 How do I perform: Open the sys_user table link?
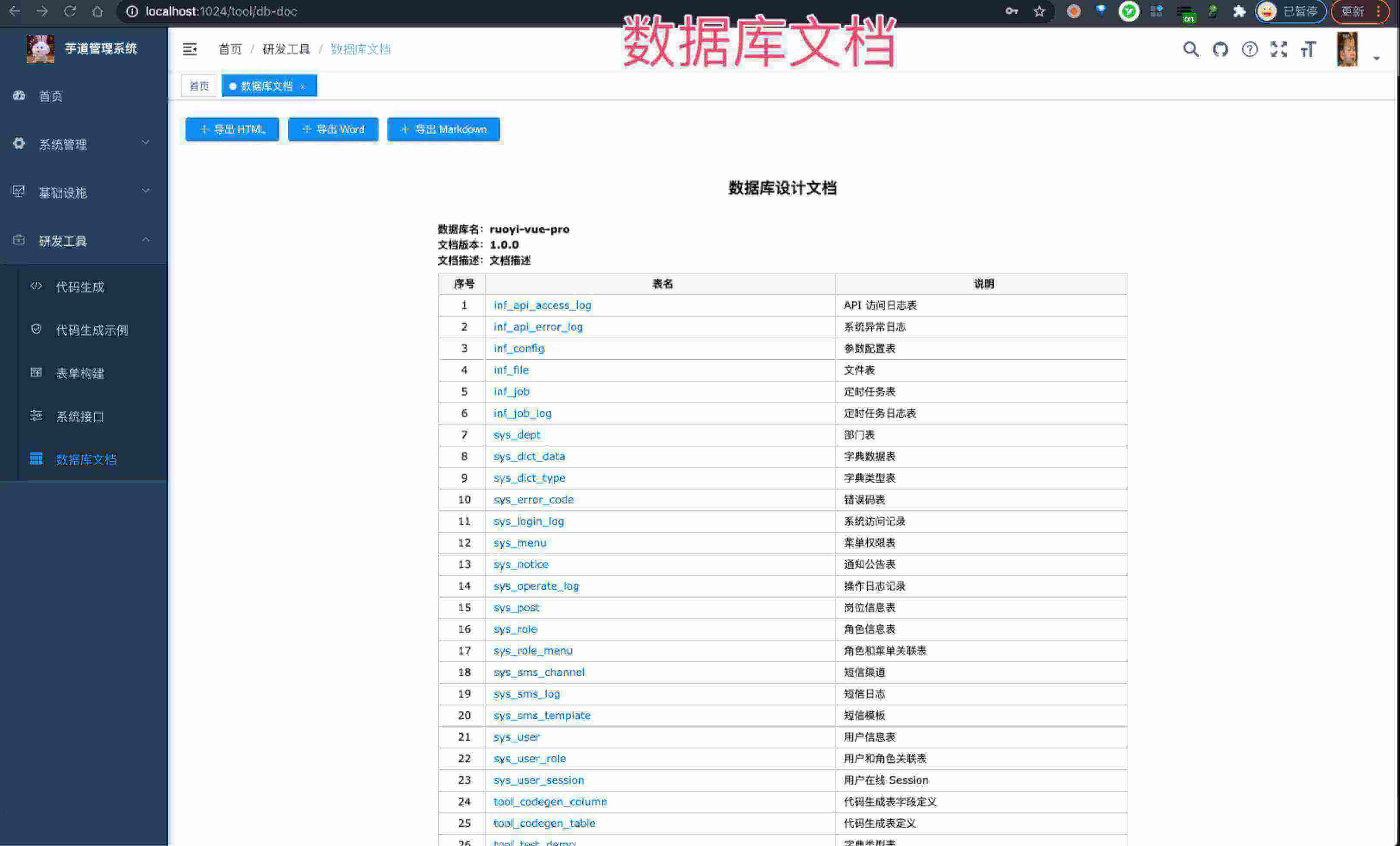click(515, 736)
